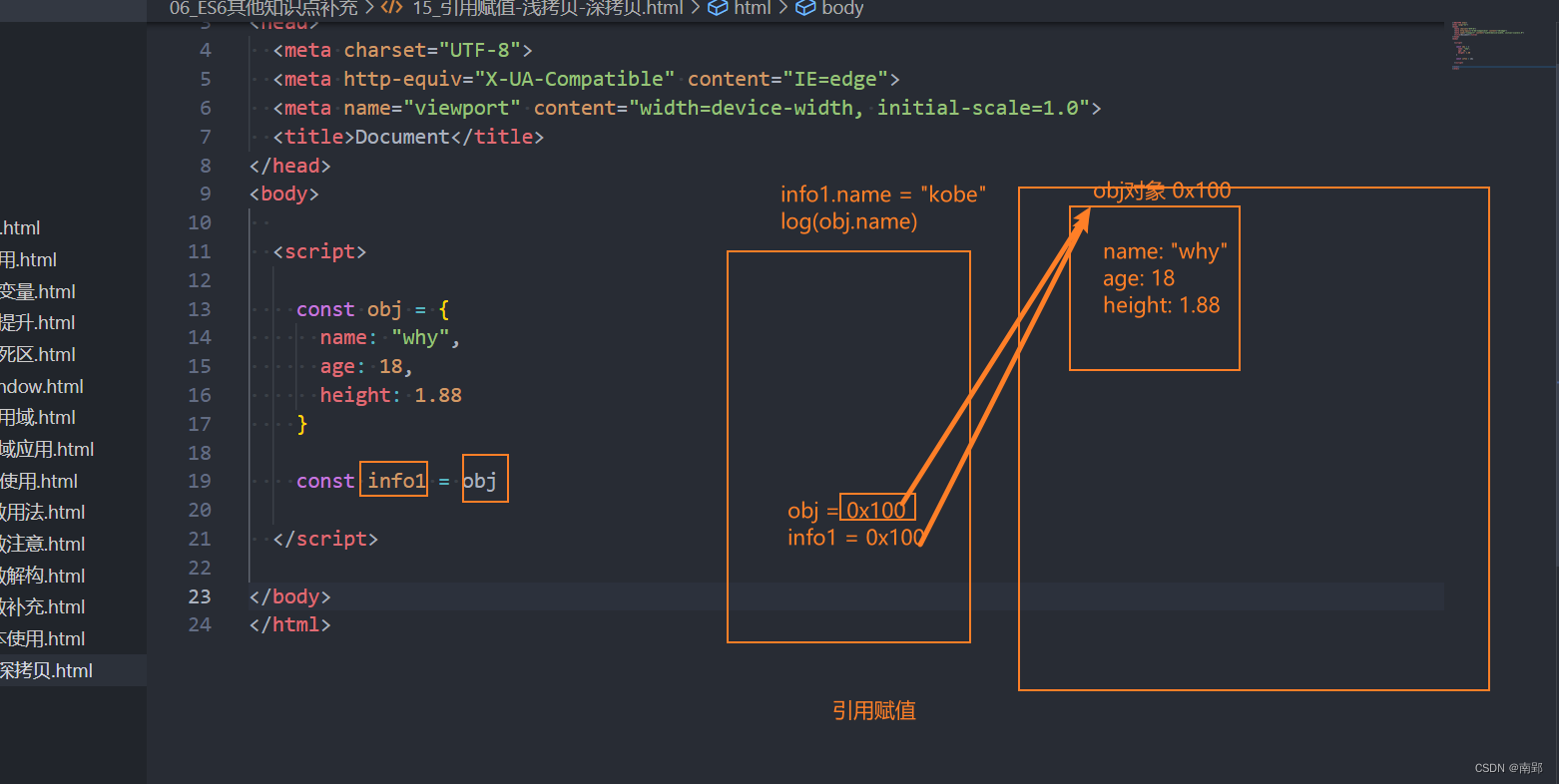
Task: Click the closing </body> tag line
Action: (289, 596)
